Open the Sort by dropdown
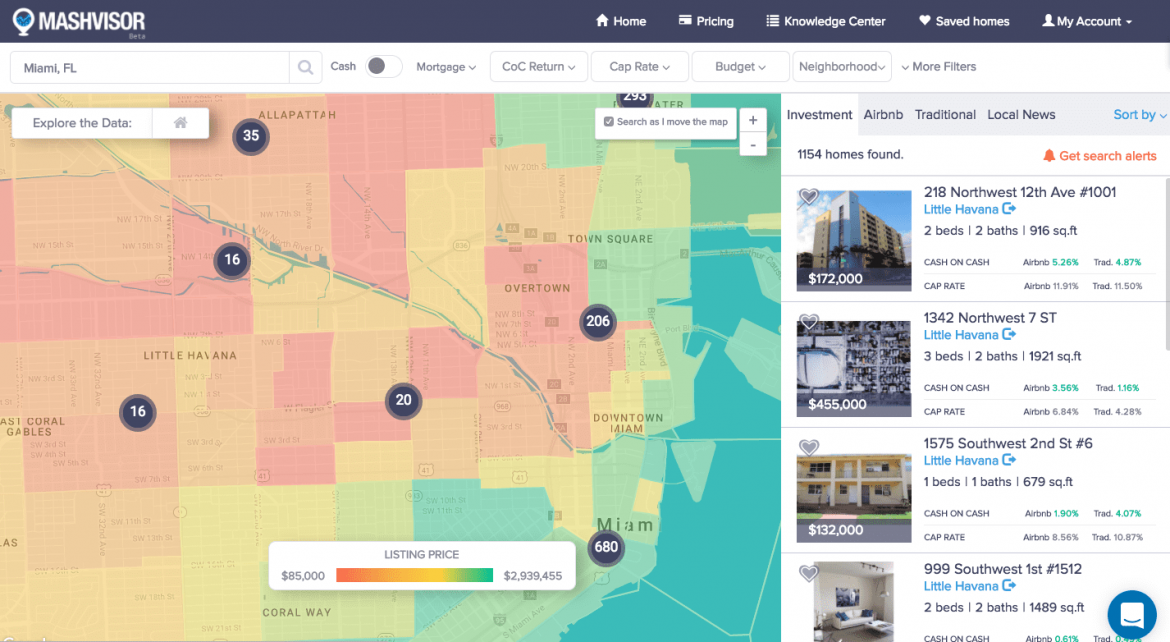 point(1139,114)
